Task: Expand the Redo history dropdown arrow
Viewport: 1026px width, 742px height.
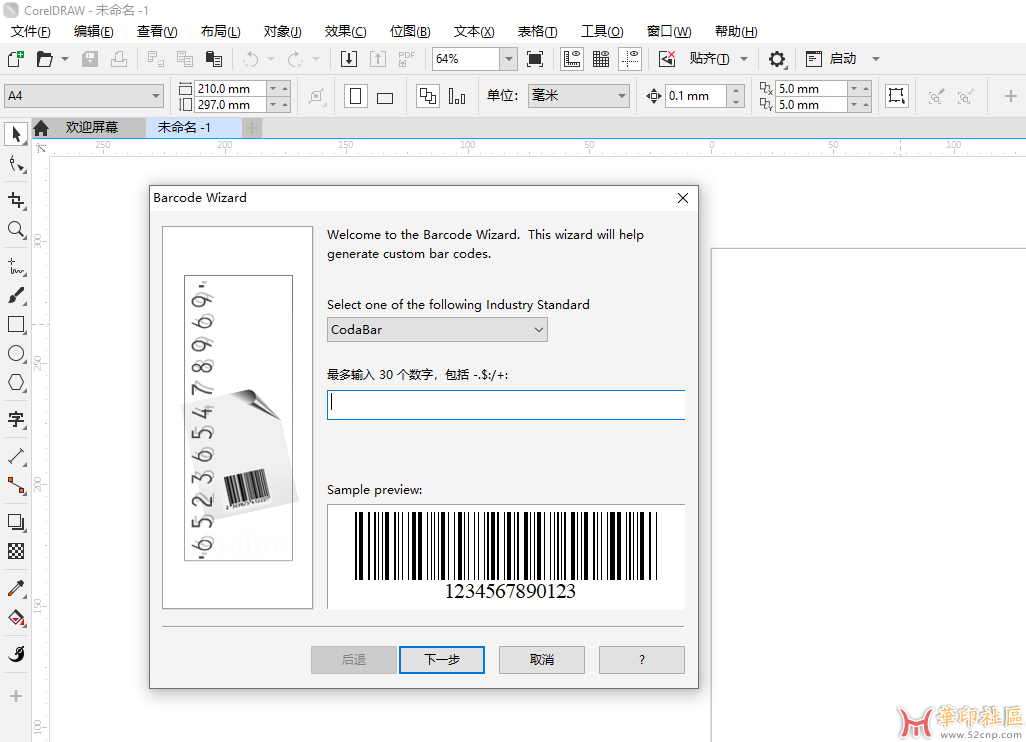Action: point(315,59)
